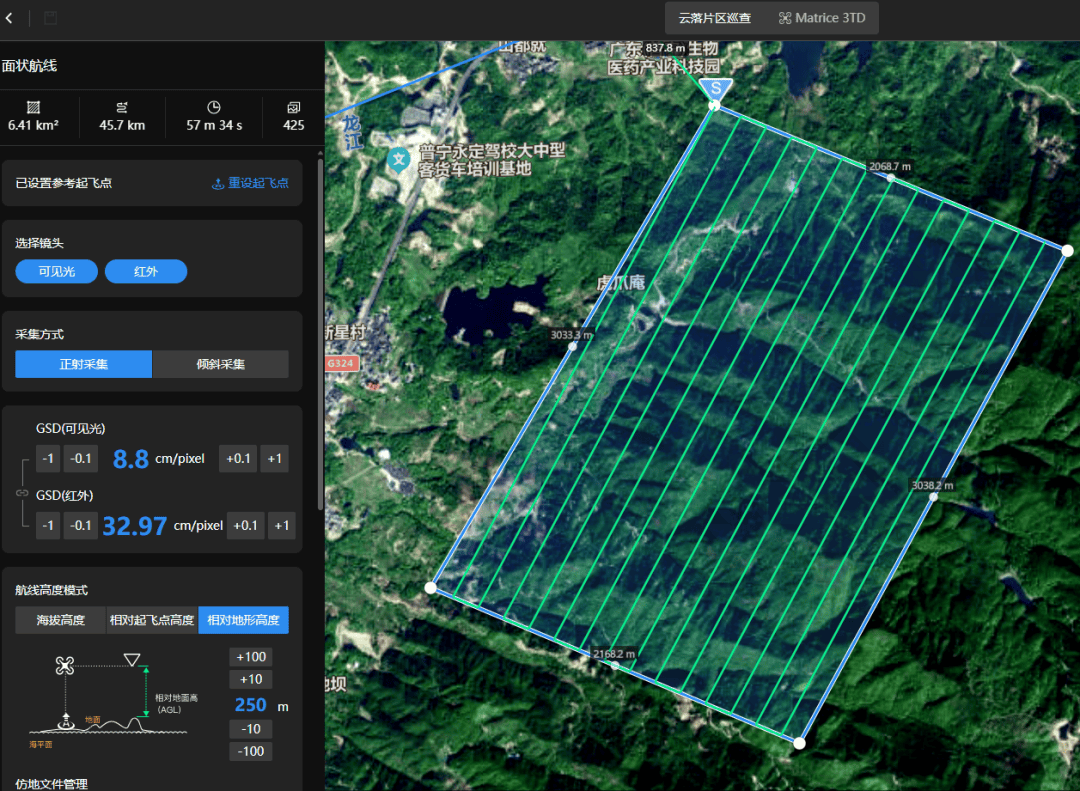Toggle the 红外 infrared lens
The width and height of the screenshot is (1080, 791).
tap(146, 272)
